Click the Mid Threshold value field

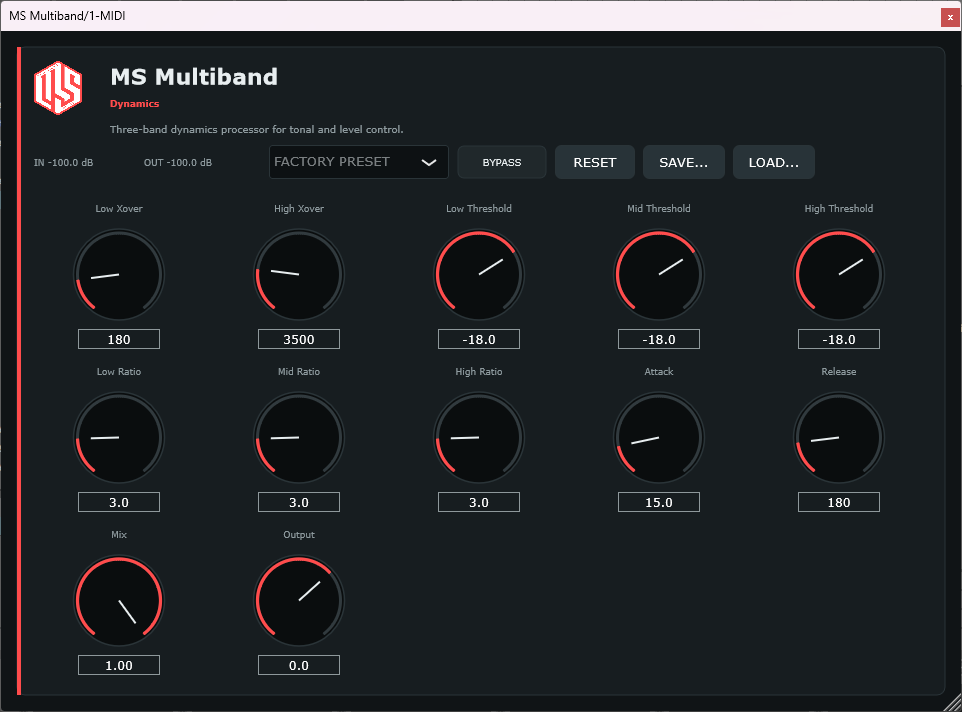pyautogui.click(x=659, y=339)
